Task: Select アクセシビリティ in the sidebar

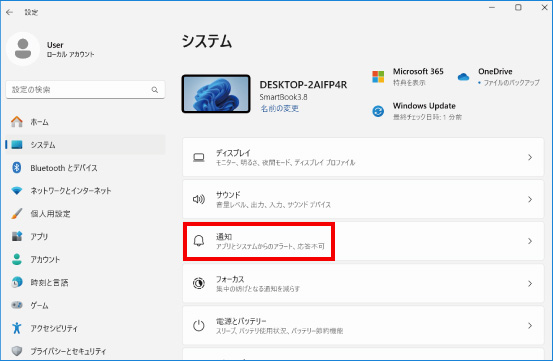Action: tap(85, 328)
